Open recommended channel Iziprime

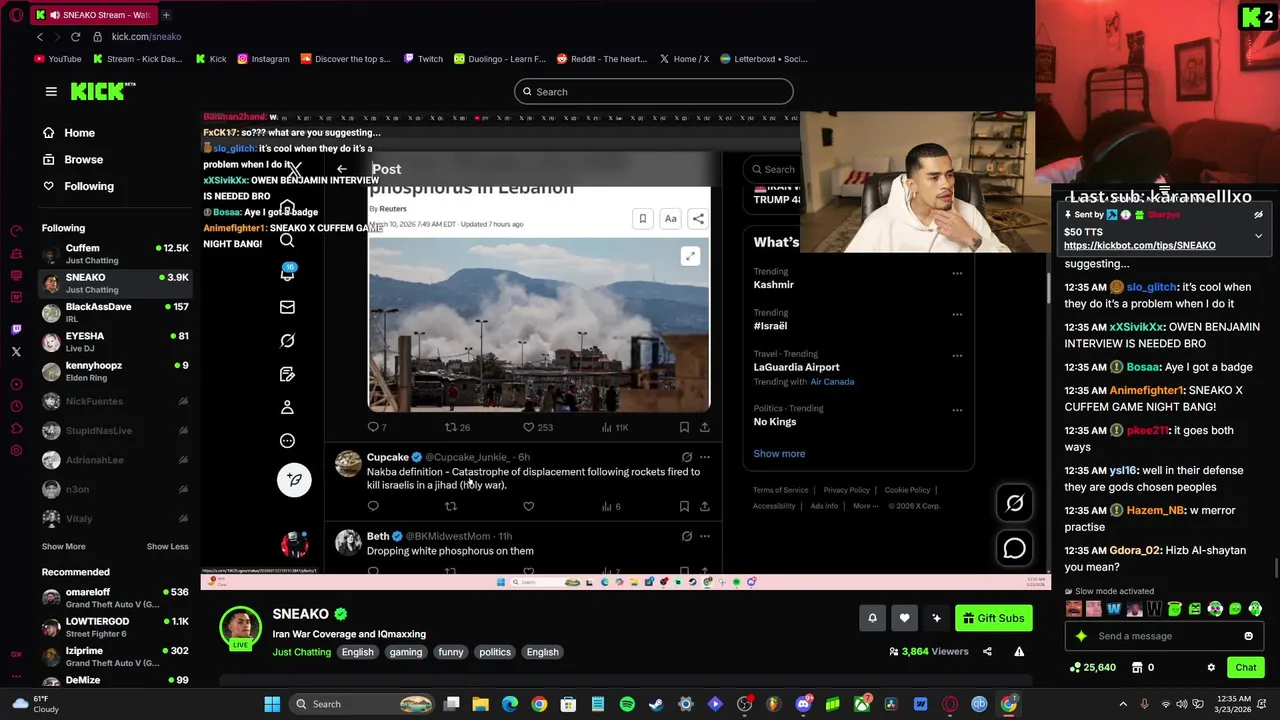tap(115, 656)
